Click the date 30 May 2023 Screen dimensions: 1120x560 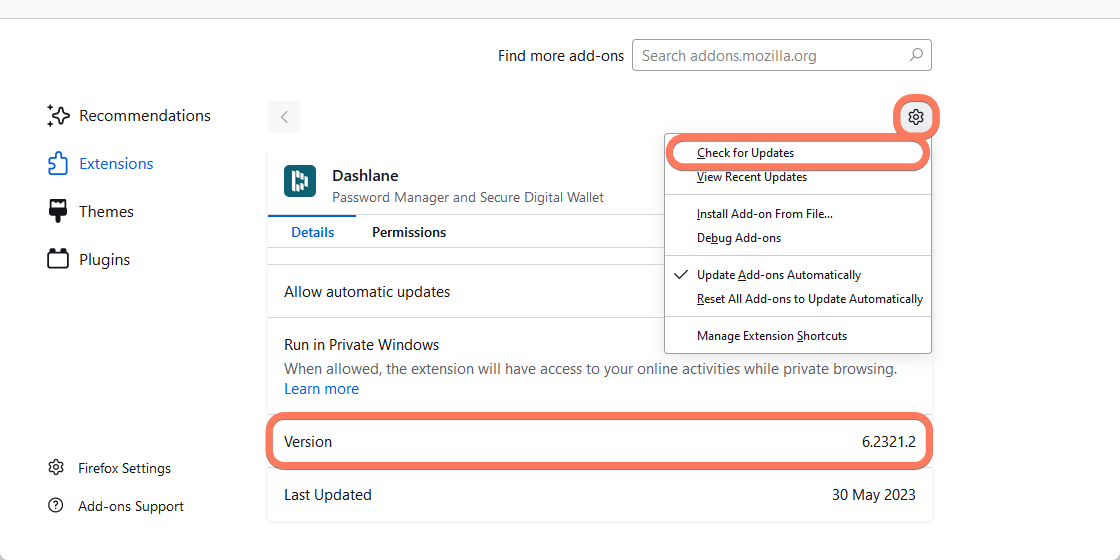874,494
